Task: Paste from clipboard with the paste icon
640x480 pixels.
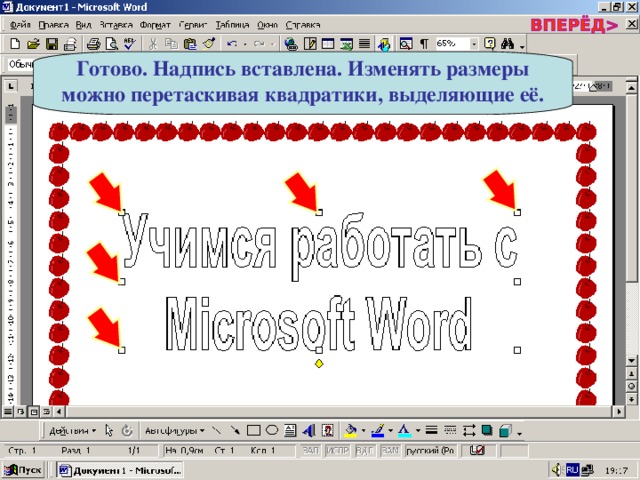Action: [x=190, y=43]
